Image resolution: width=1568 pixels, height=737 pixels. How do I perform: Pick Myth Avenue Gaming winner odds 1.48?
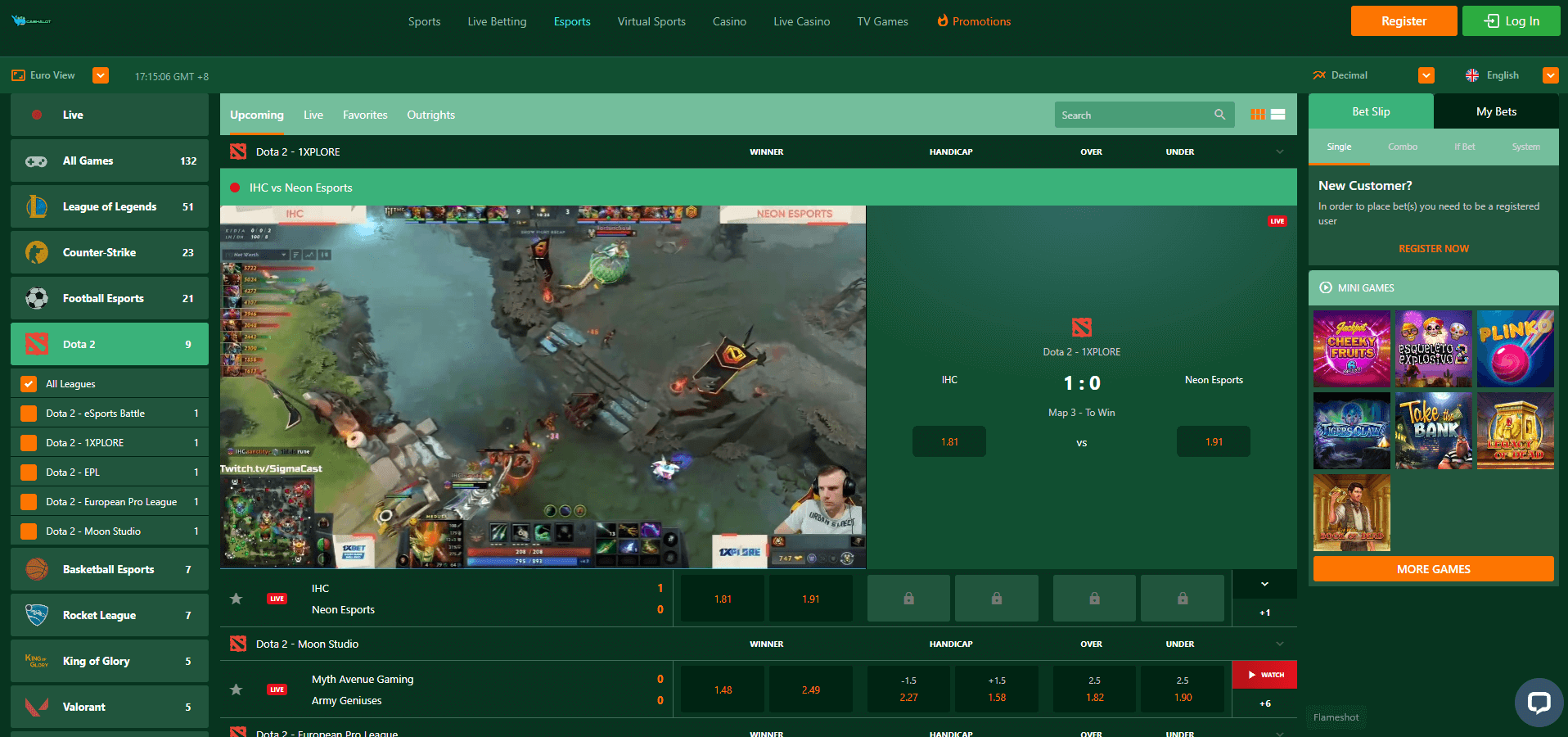click(x=723, y=690)
